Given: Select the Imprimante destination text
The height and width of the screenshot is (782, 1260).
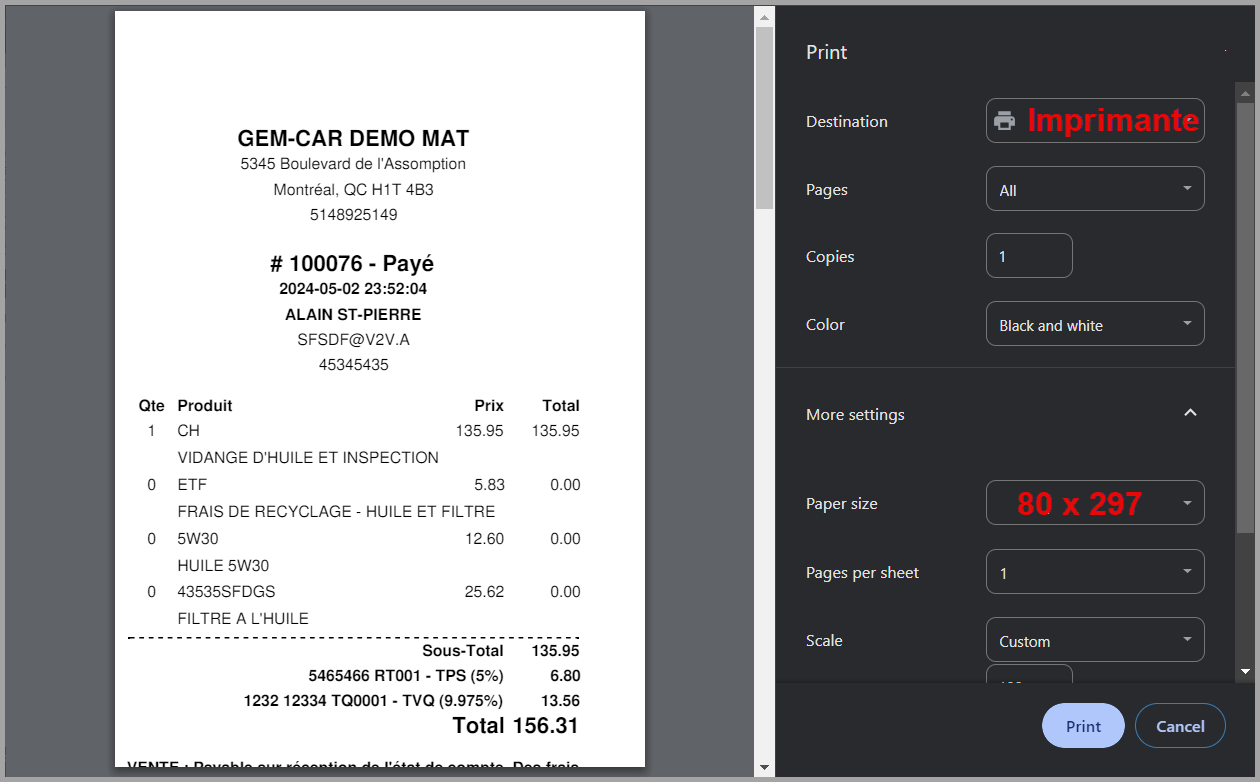Looking at the screenshot, I should pos(1112,121).
